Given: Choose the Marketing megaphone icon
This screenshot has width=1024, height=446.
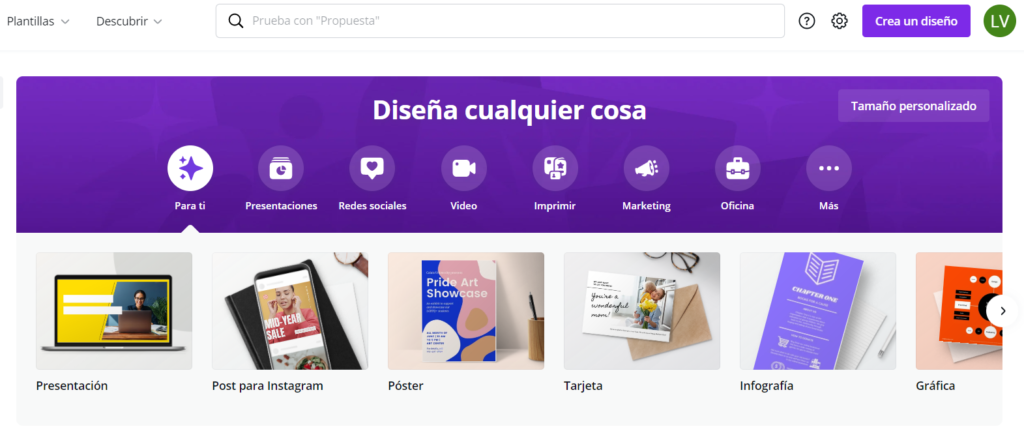Looking at the screenshot, I should click(647, 168).
